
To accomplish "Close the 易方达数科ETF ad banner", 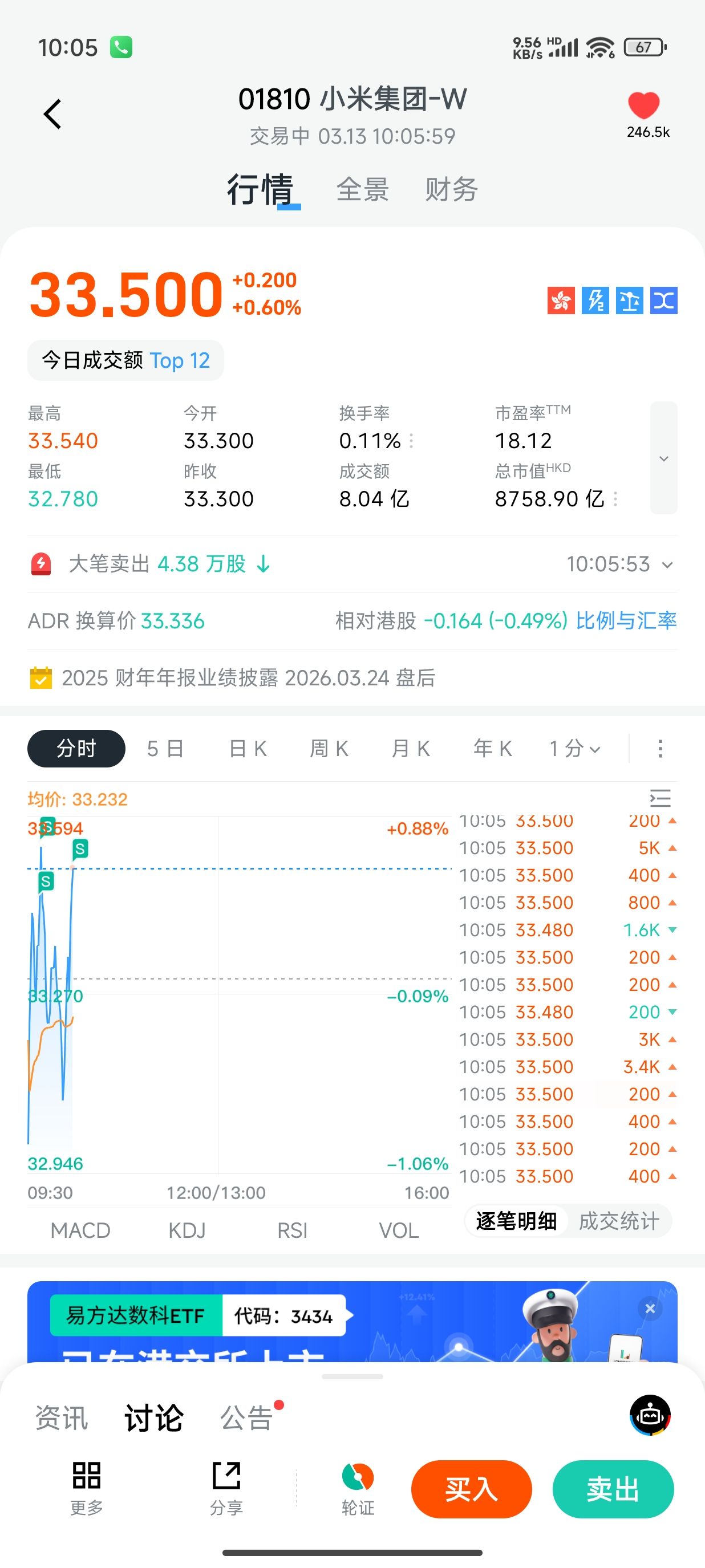I will coord(650,1308).
